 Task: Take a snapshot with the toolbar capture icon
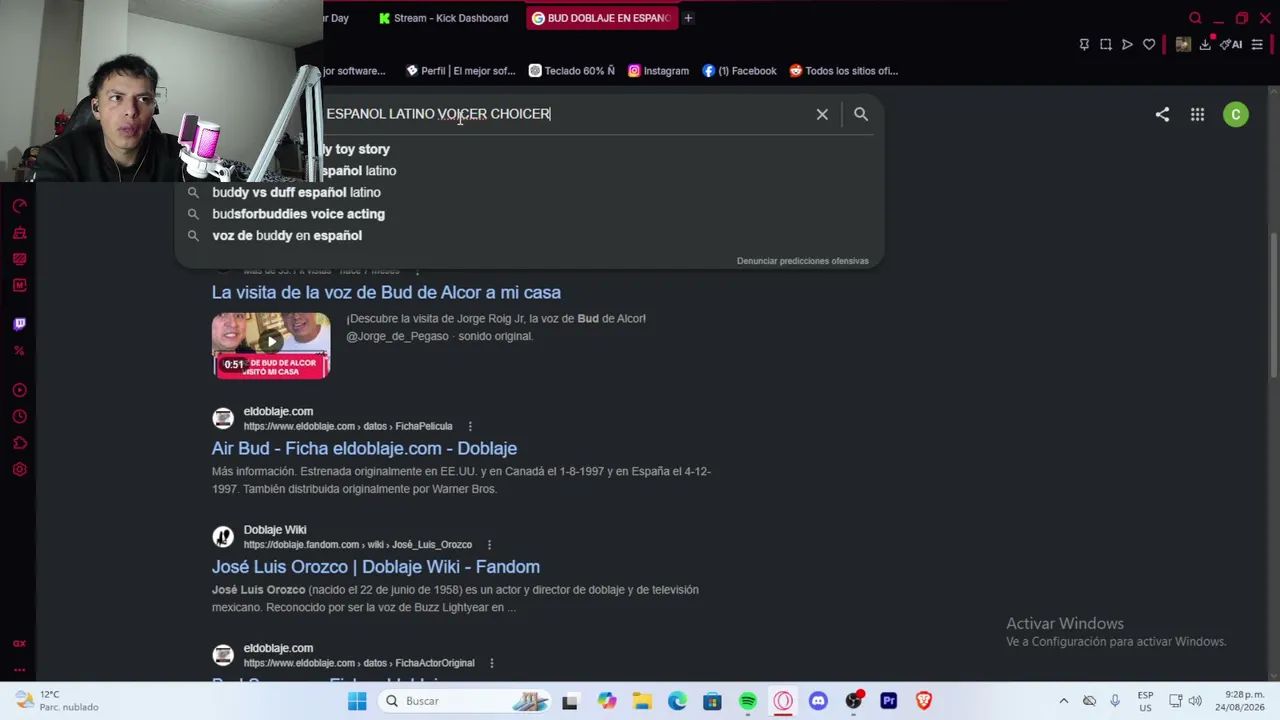pyautogui.click(x=1106, y=44)
